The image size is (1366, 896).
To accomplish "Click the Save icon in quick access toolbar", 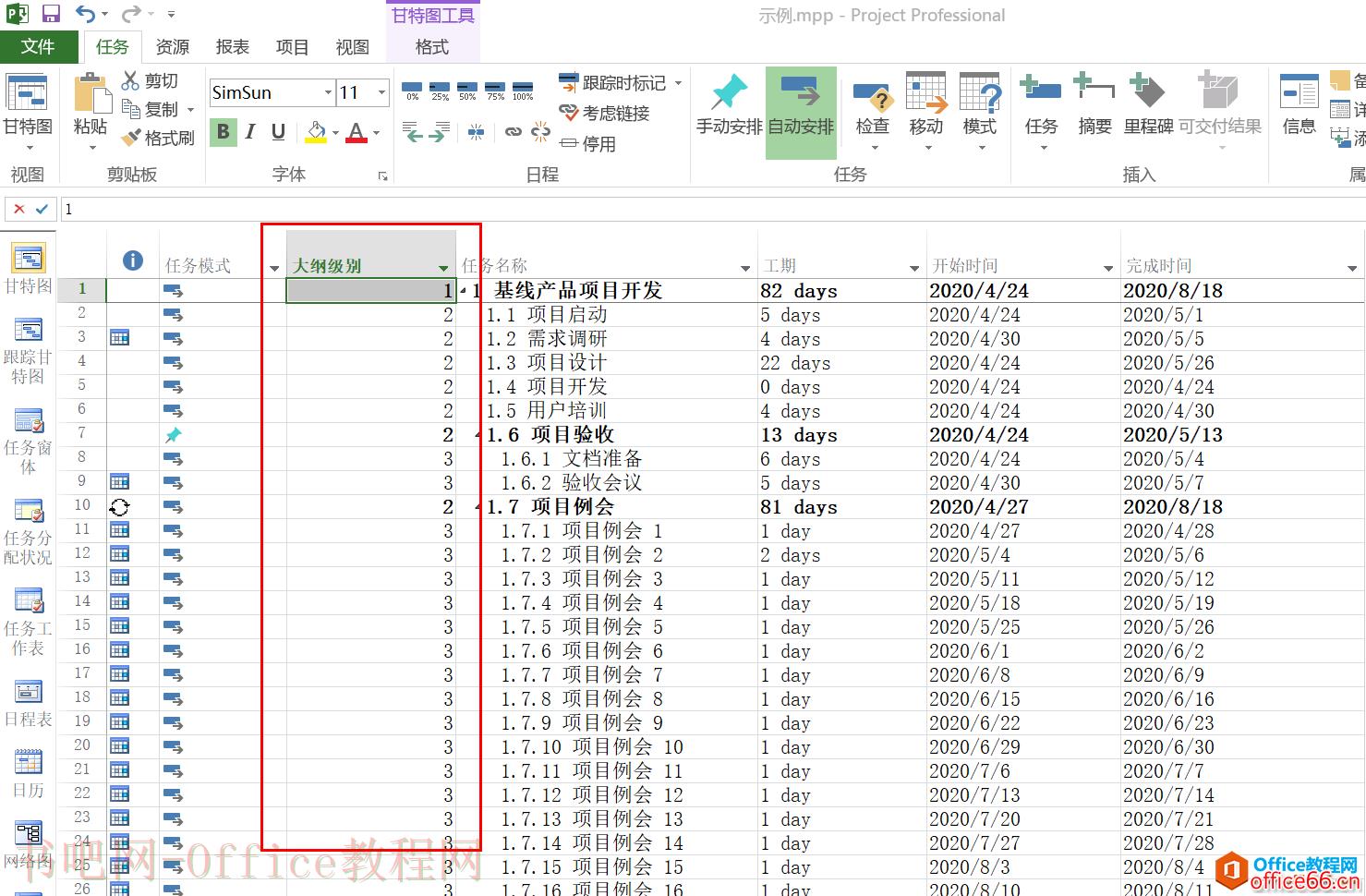I will click(x=51, y=14).
